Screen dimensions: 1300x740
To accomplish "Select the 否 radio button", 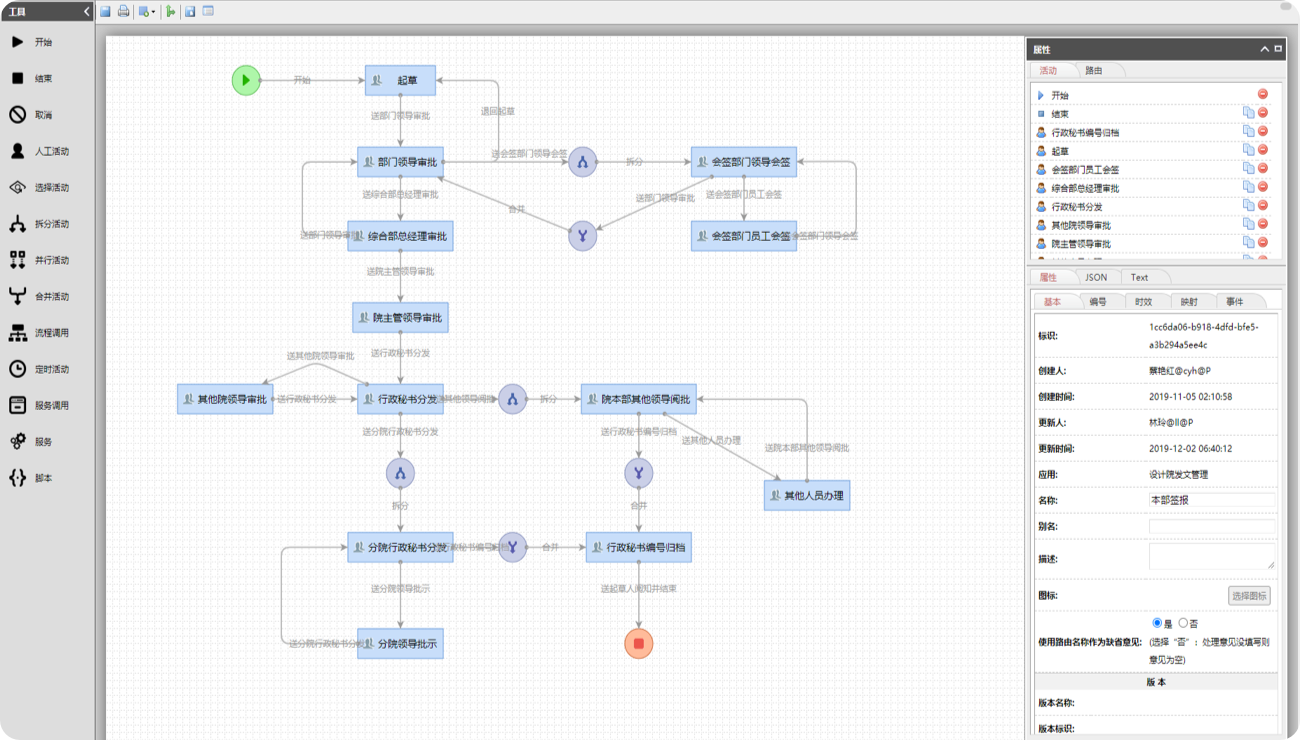I will pos(1183,623).
